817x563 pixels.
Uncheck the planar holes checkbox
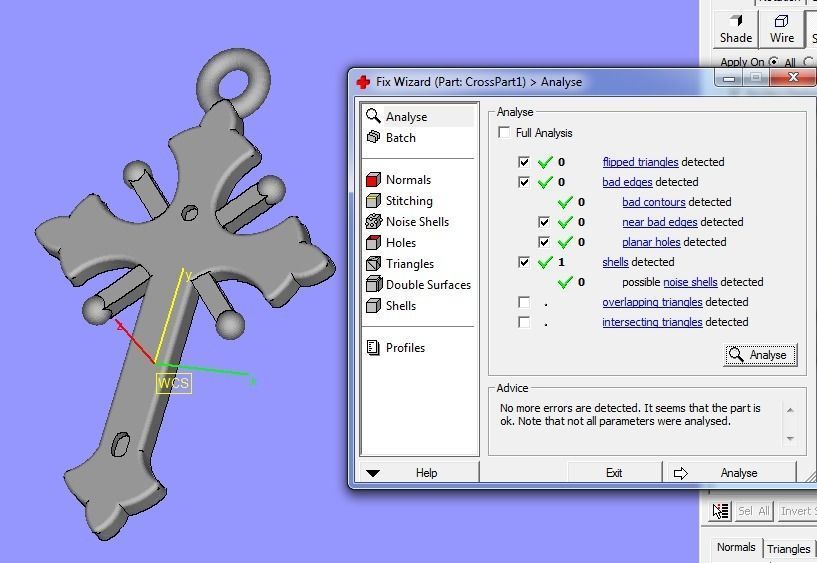tap(543, 242)
